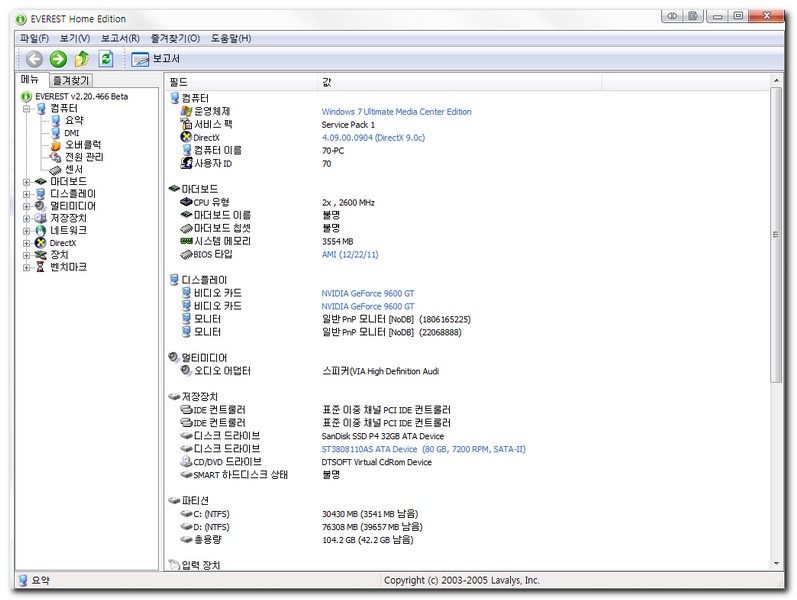Image resolution: width=797 pixels, height=600 pixels.
Task: Select 오버클럭 (overclock) flame item in tree
Action: [83, 145]
